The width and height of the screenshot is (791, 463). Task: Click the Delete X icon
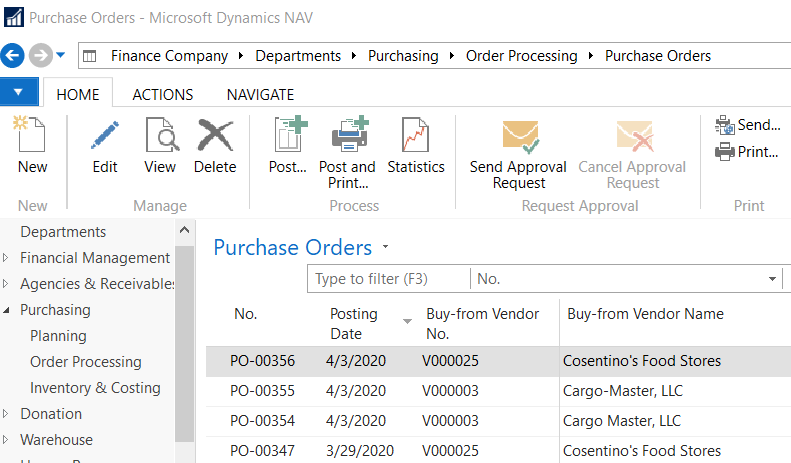215,136
